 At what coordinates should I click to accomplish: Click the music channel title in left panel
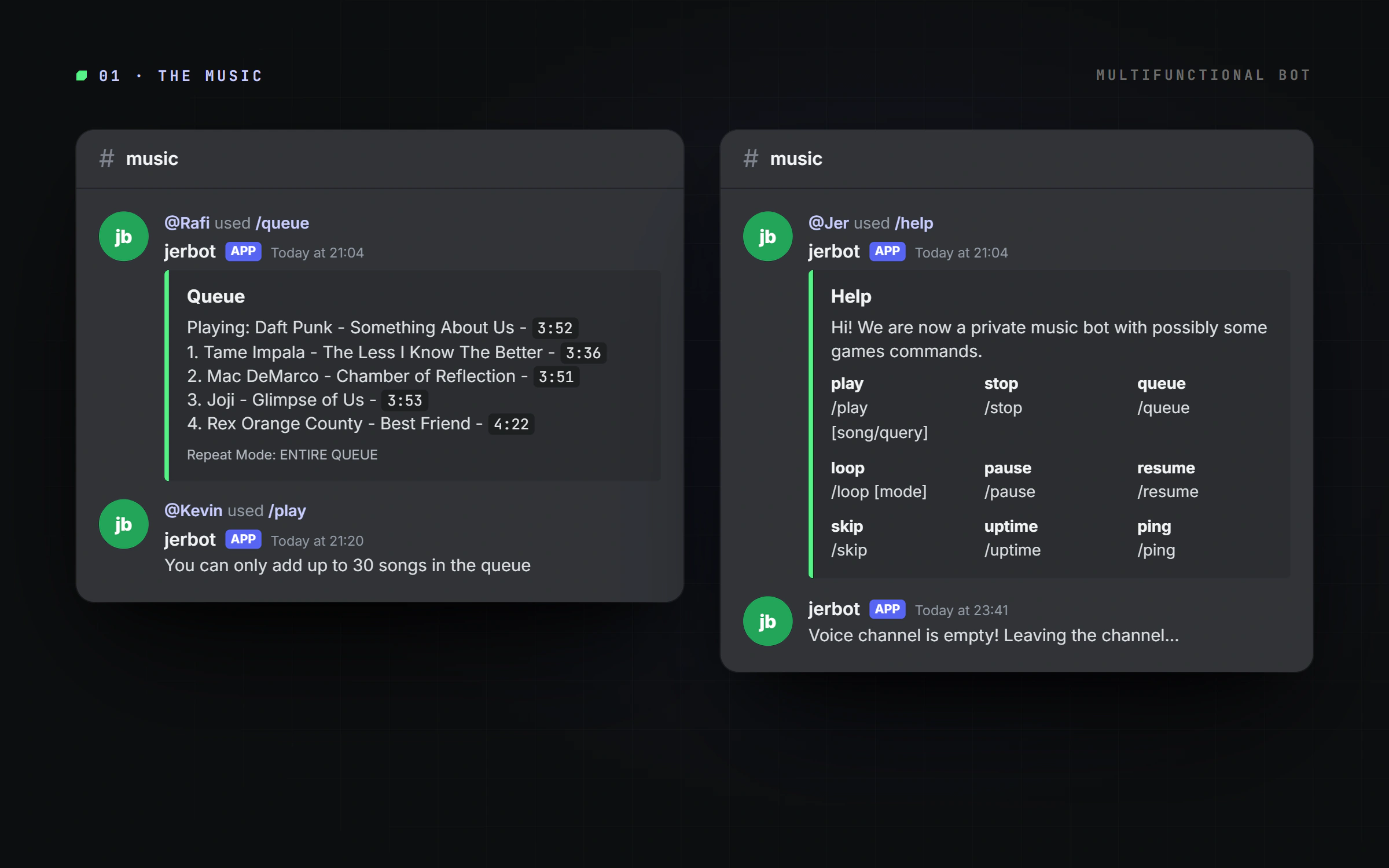[152, 159]
